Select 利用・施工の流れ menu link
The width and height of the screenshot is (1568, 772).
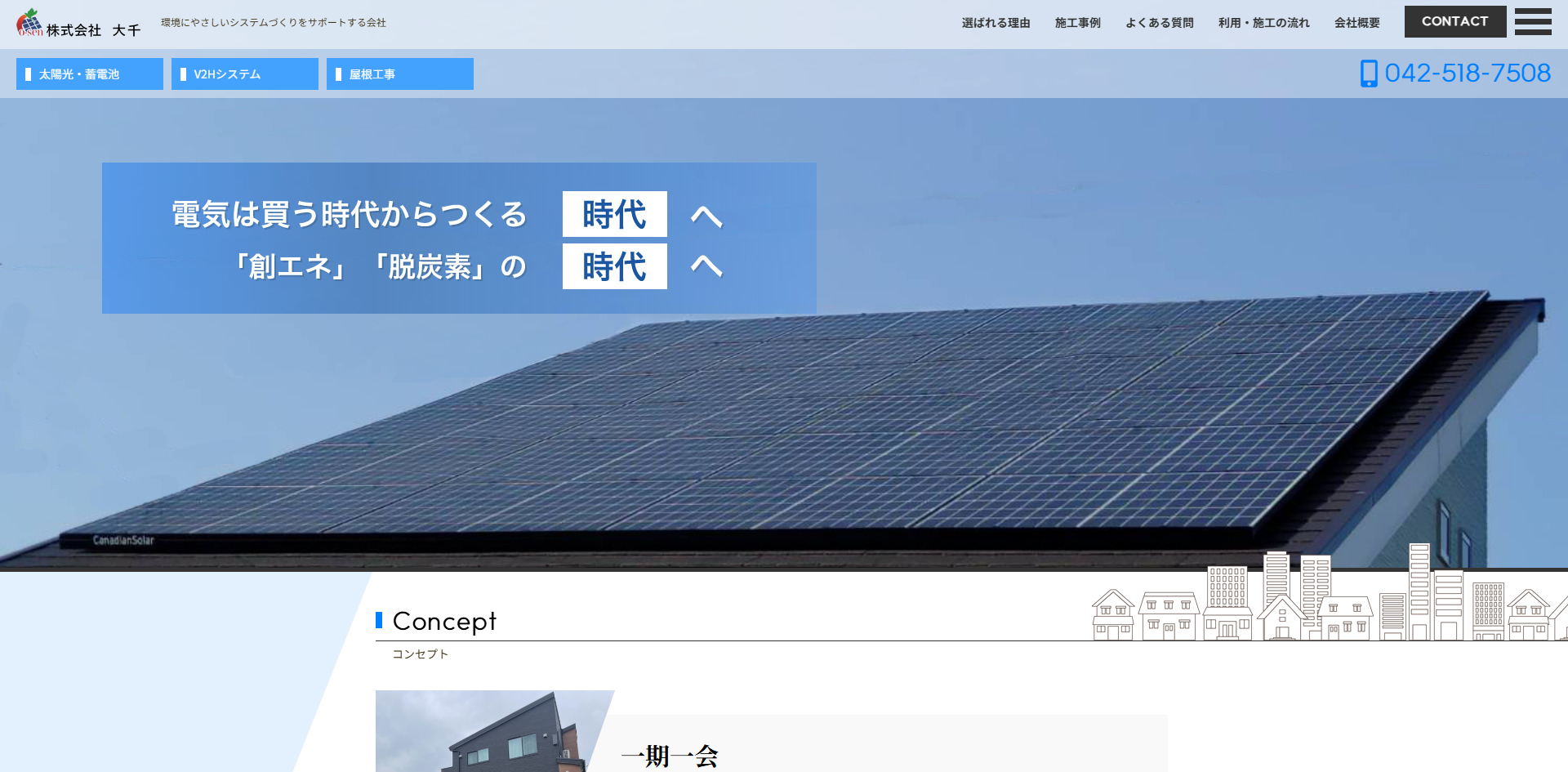(1263, 23)
